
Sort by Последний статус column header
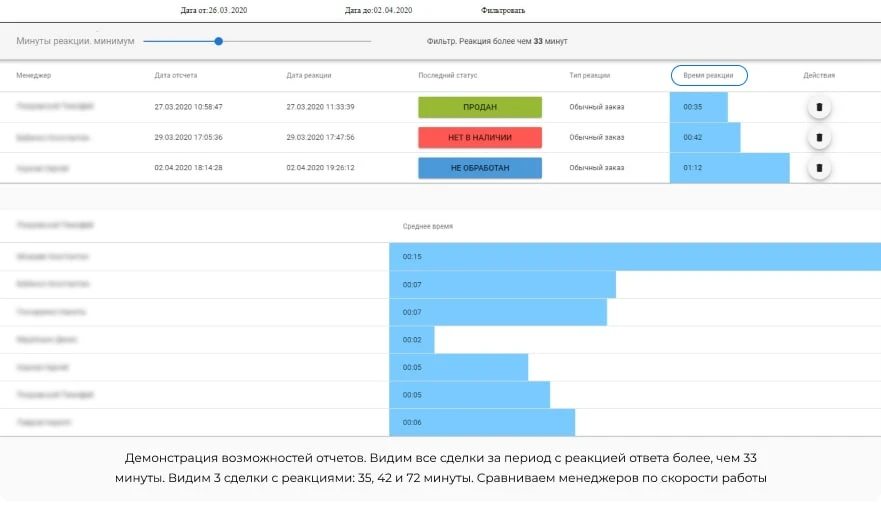(448, 75)
